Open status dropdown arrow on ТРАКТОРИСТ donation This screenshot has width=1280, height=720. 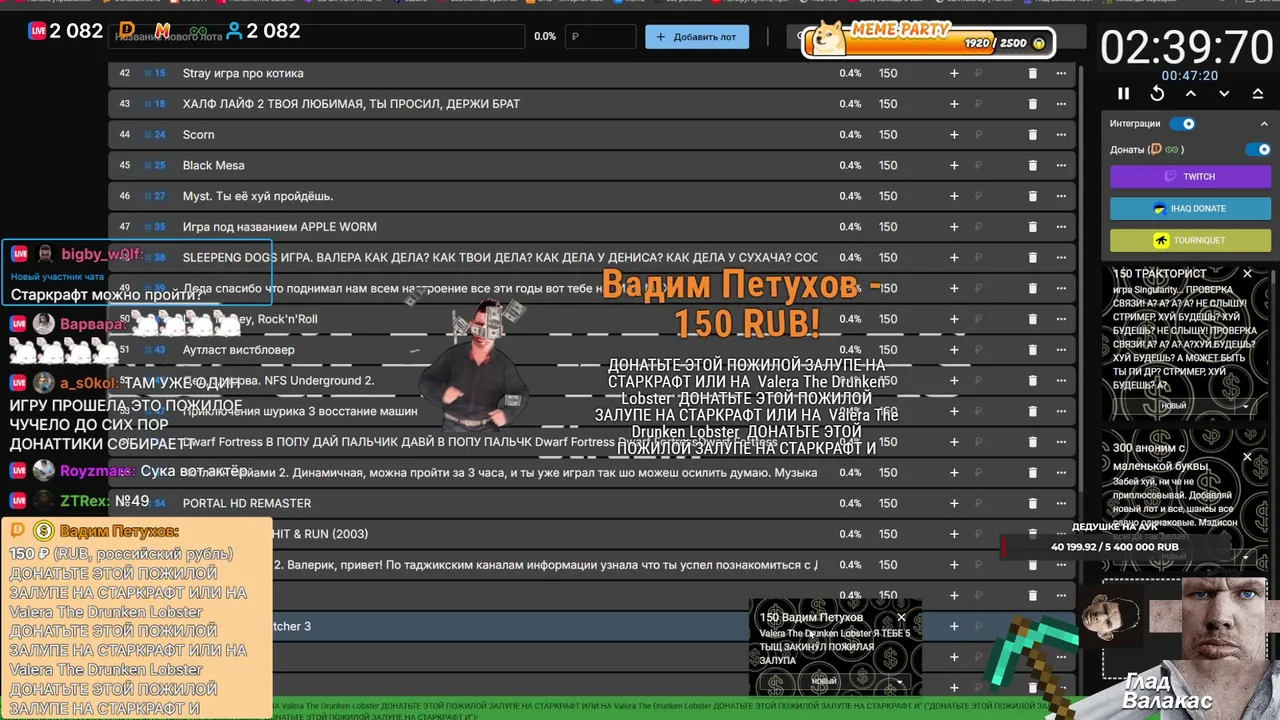coord(1245,406)
